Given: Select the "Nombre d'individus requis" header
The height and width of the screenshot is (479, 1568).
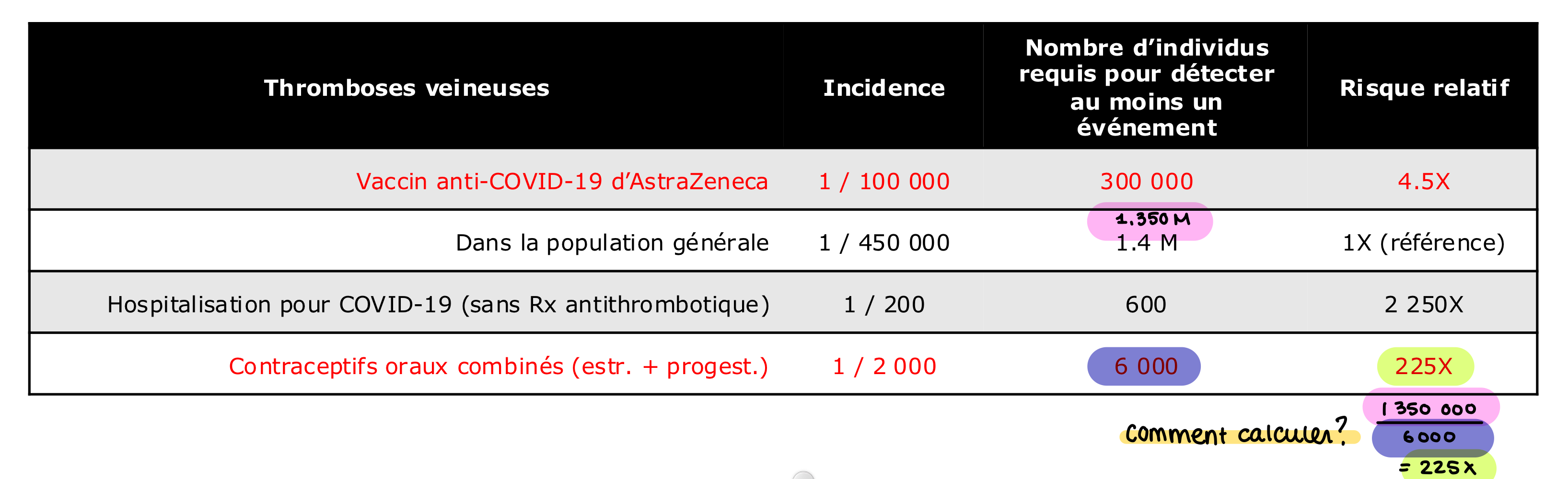Looking at the screenshot, I should click(1146, 87).
